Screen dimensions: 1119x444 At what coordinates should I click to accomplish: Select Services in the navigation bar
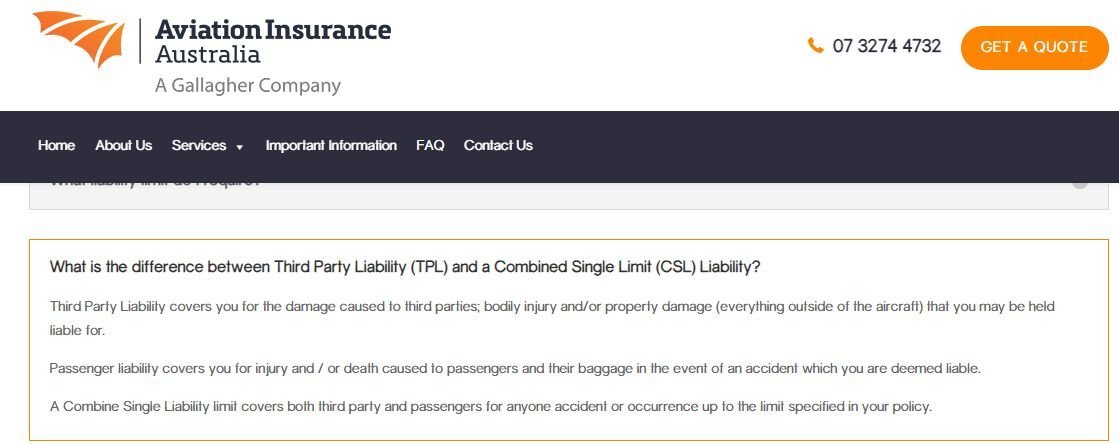point(199,146)
